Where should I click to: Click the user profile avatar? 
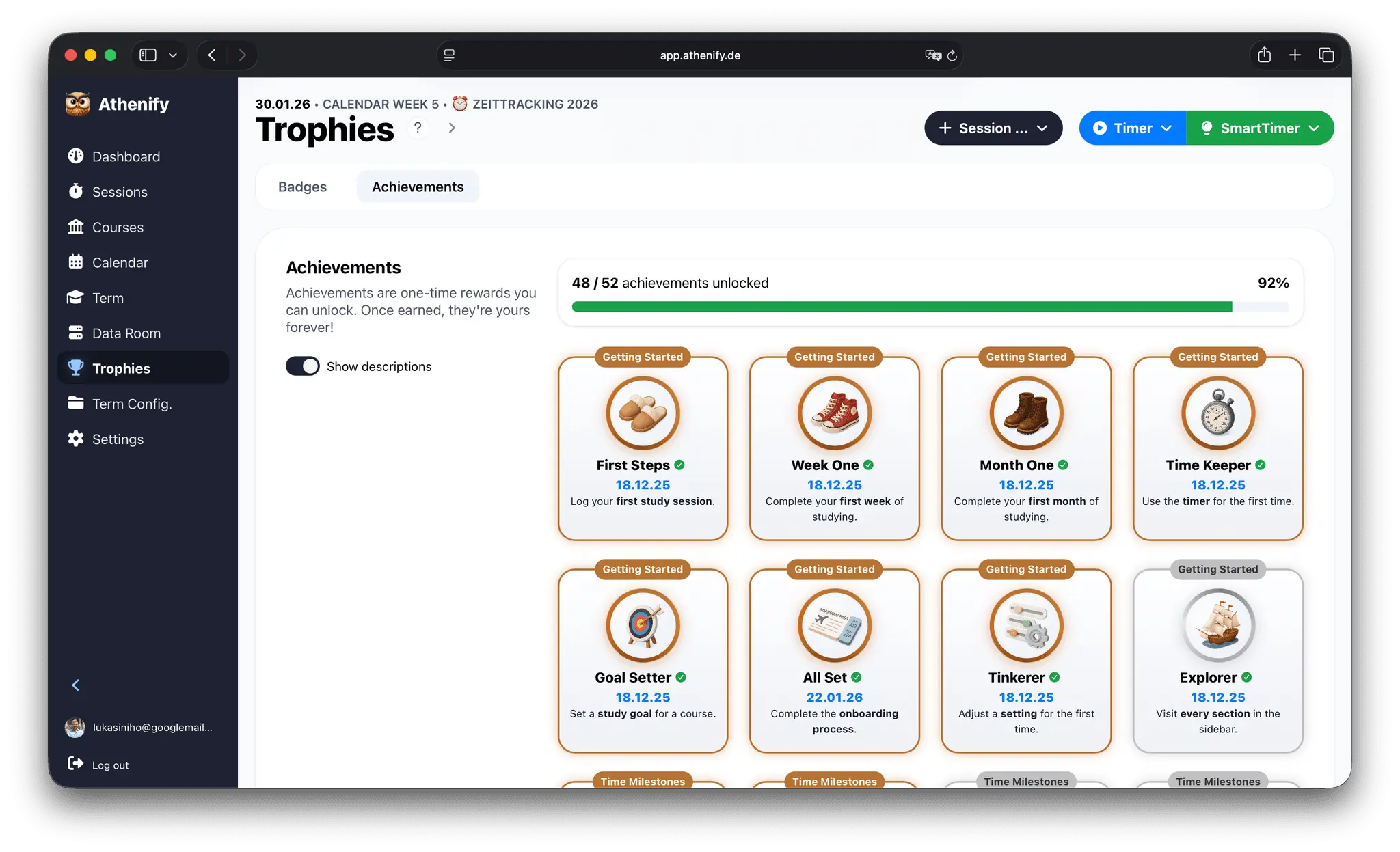pos(75,728)
